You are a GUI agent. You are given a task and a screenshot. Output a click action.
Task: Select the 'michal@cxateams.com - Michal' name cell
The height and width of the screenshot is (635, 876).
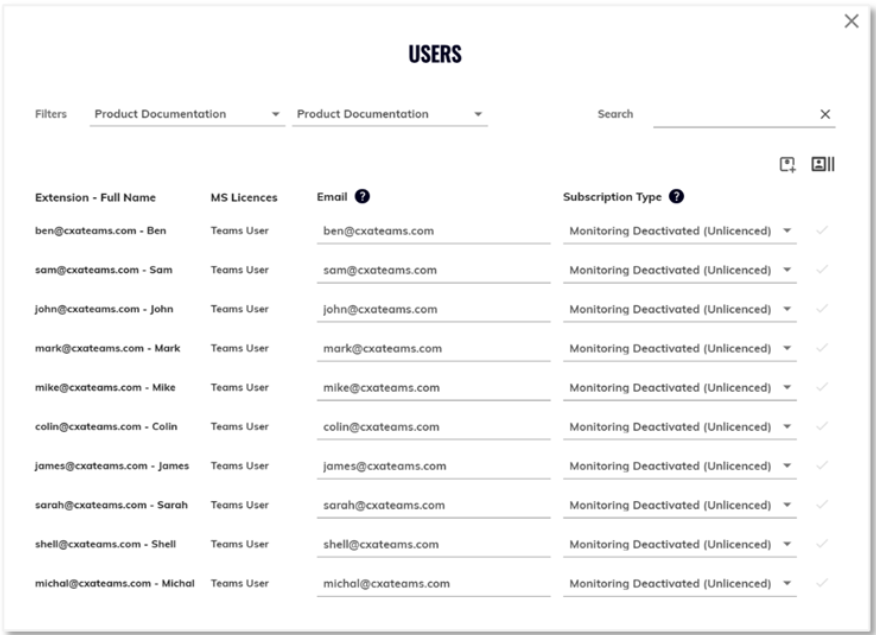115,584
